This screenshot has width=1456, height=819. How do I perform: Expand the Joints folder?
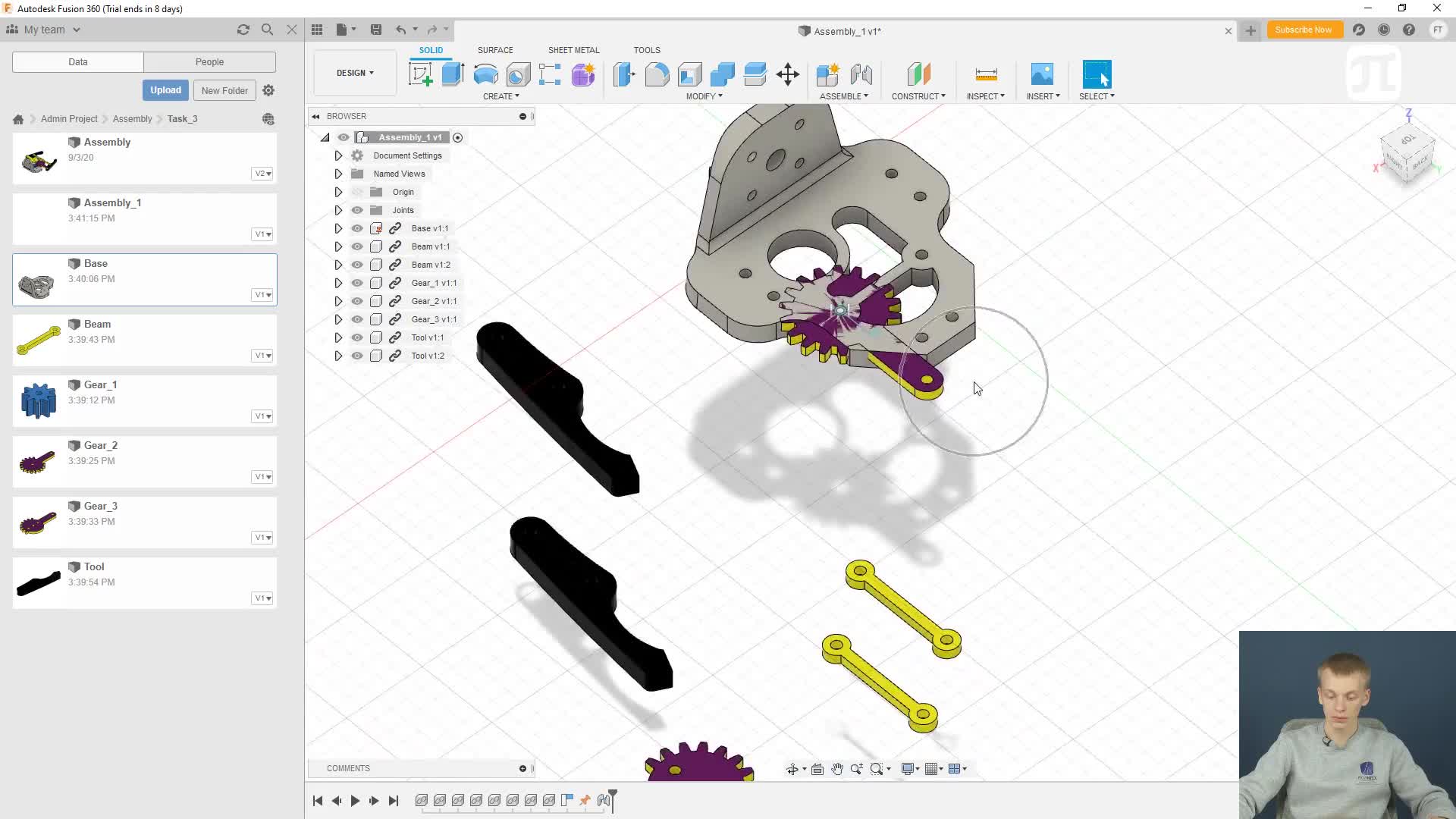tap(338, 210)
